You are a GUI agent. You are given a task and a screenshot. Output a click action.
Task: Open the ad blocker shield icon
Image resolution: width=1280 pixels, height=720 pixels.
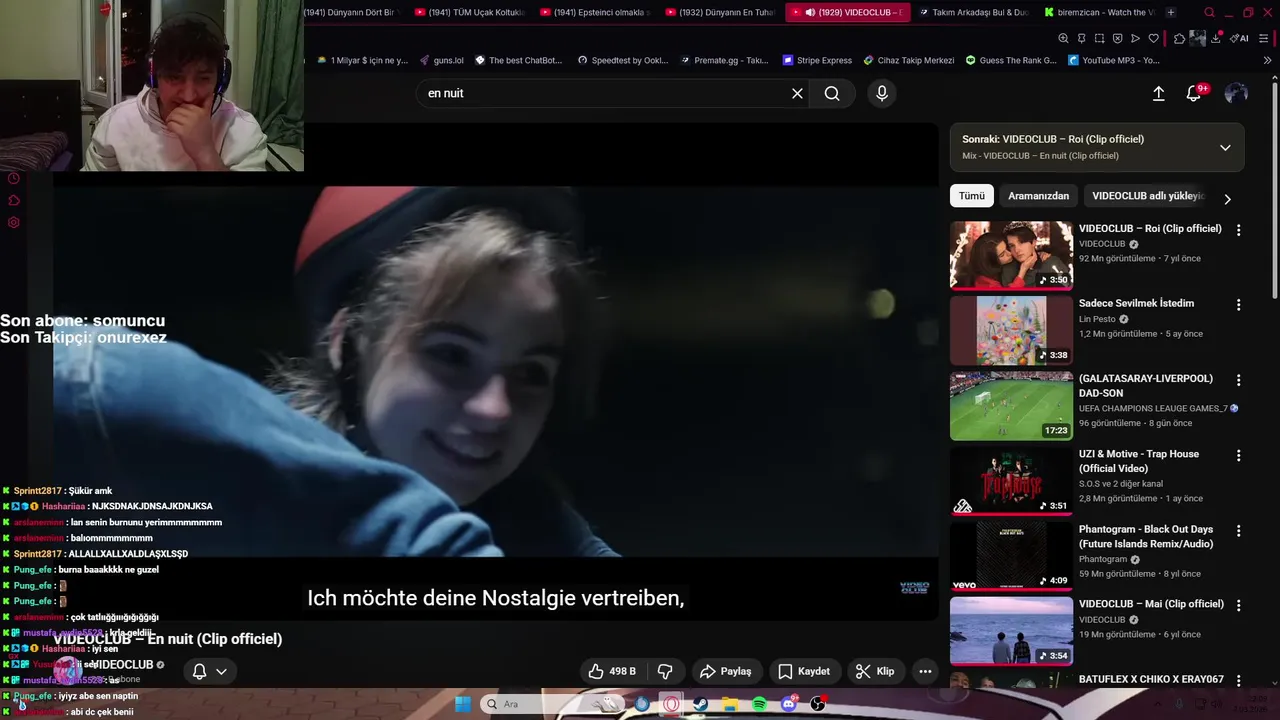click(1117, 38)
